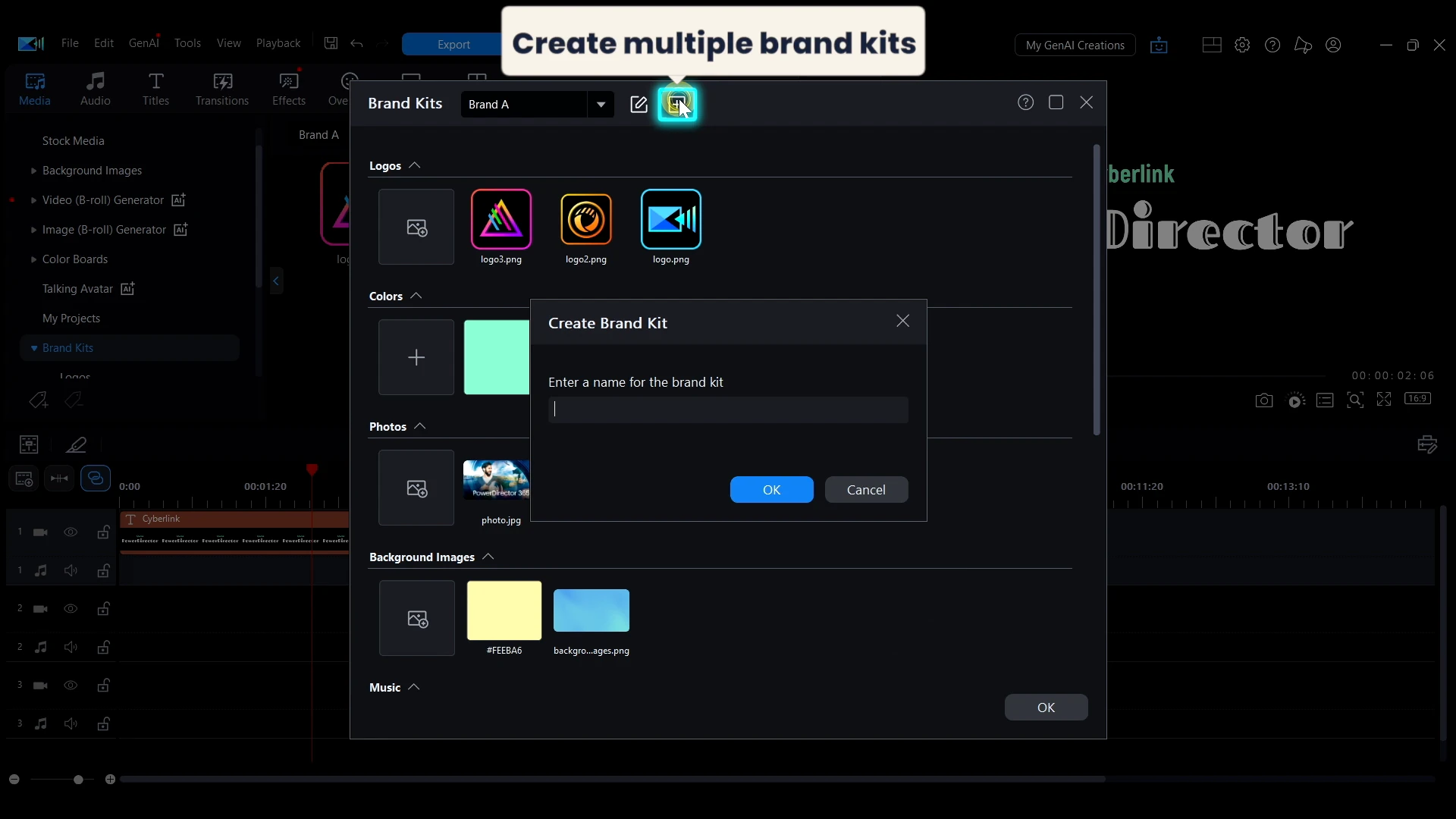Click the user account icon

[x=1333, y=45]
